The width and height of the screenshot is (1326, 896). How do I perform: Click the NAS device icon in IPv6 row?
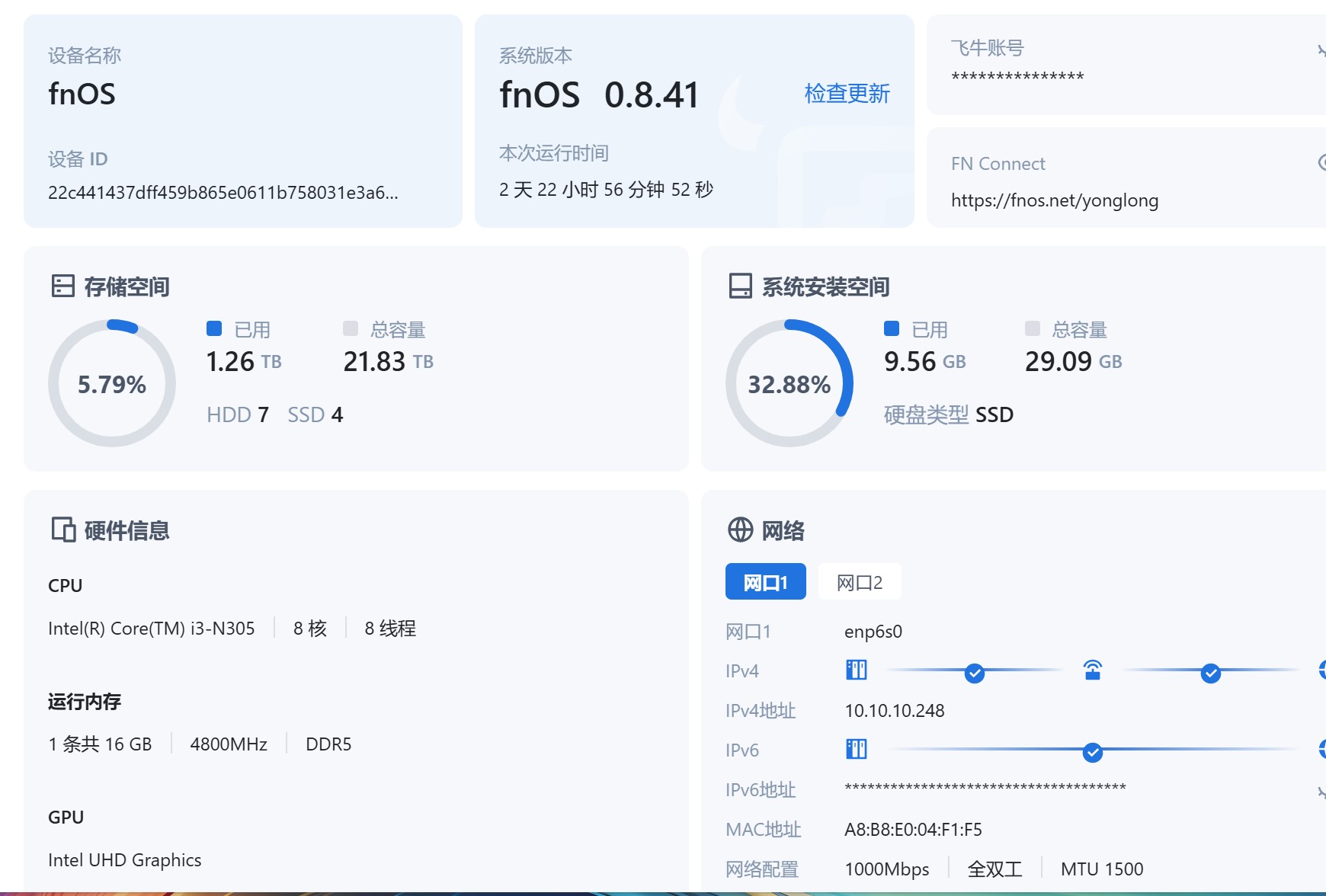coord(857,750)
